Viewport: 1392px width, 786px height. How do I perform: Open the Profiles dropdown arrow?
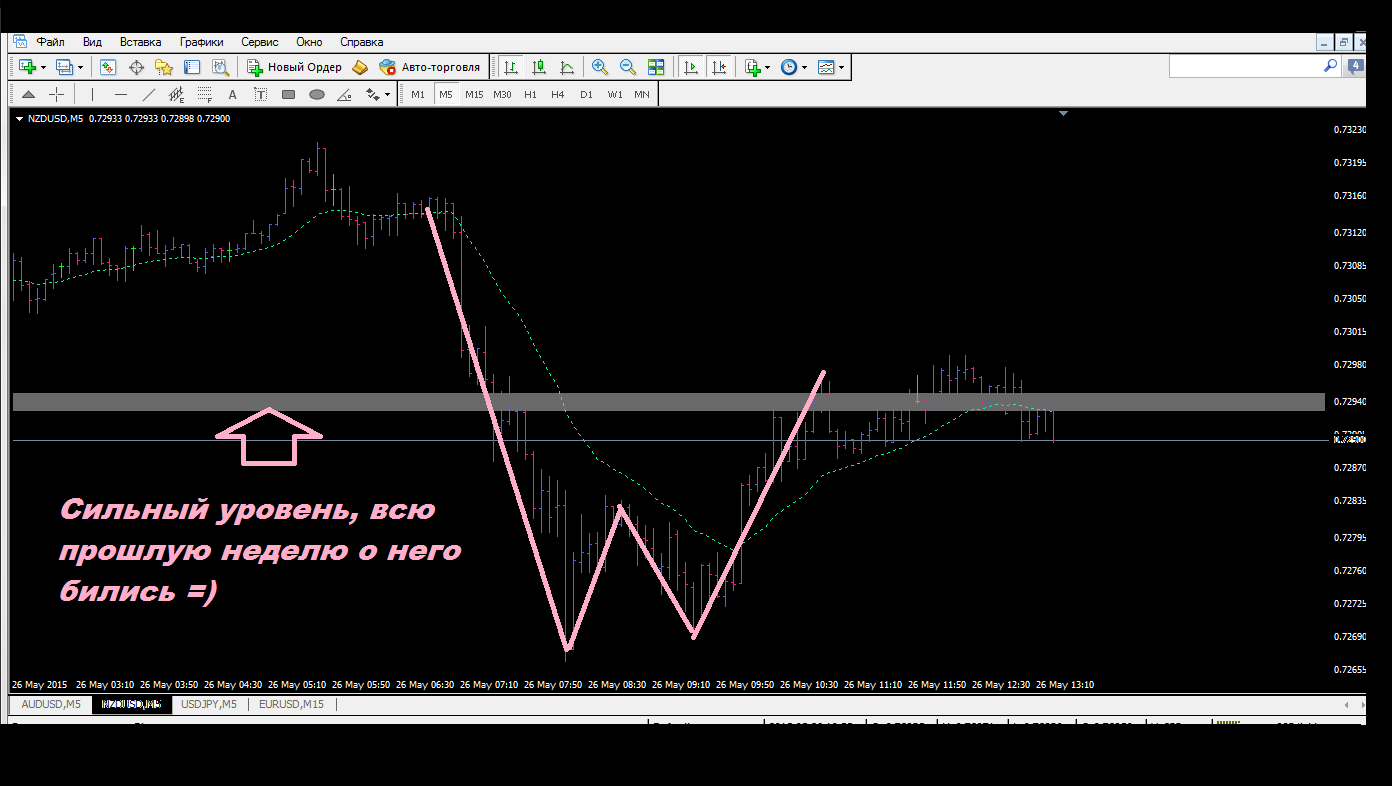tap(80, 67)
